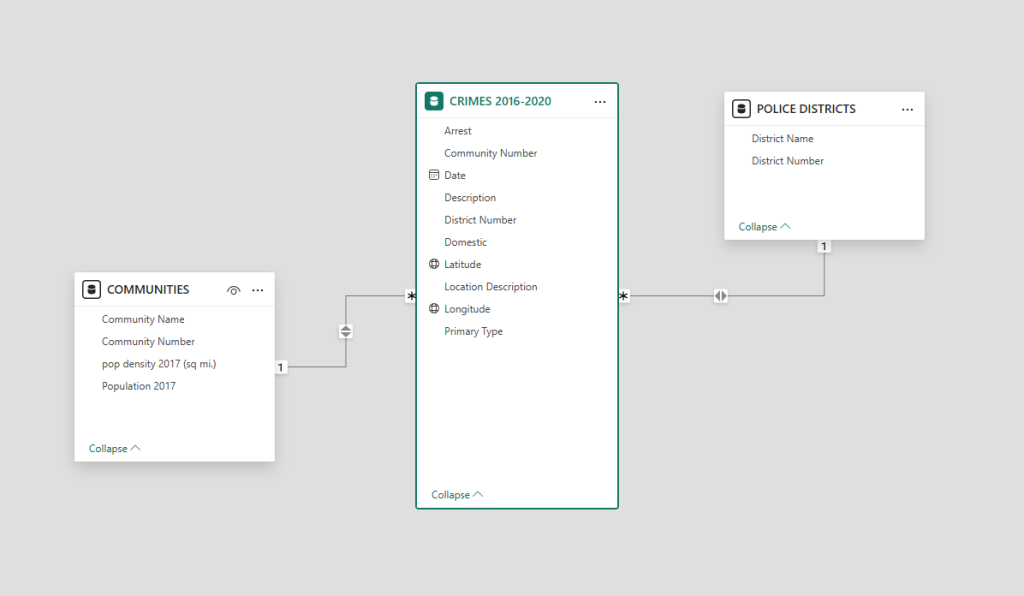Click the globe icon next to Longitude
Image resolution: width=1024 pixels, height=596 pixels.
tap(434, 309)
